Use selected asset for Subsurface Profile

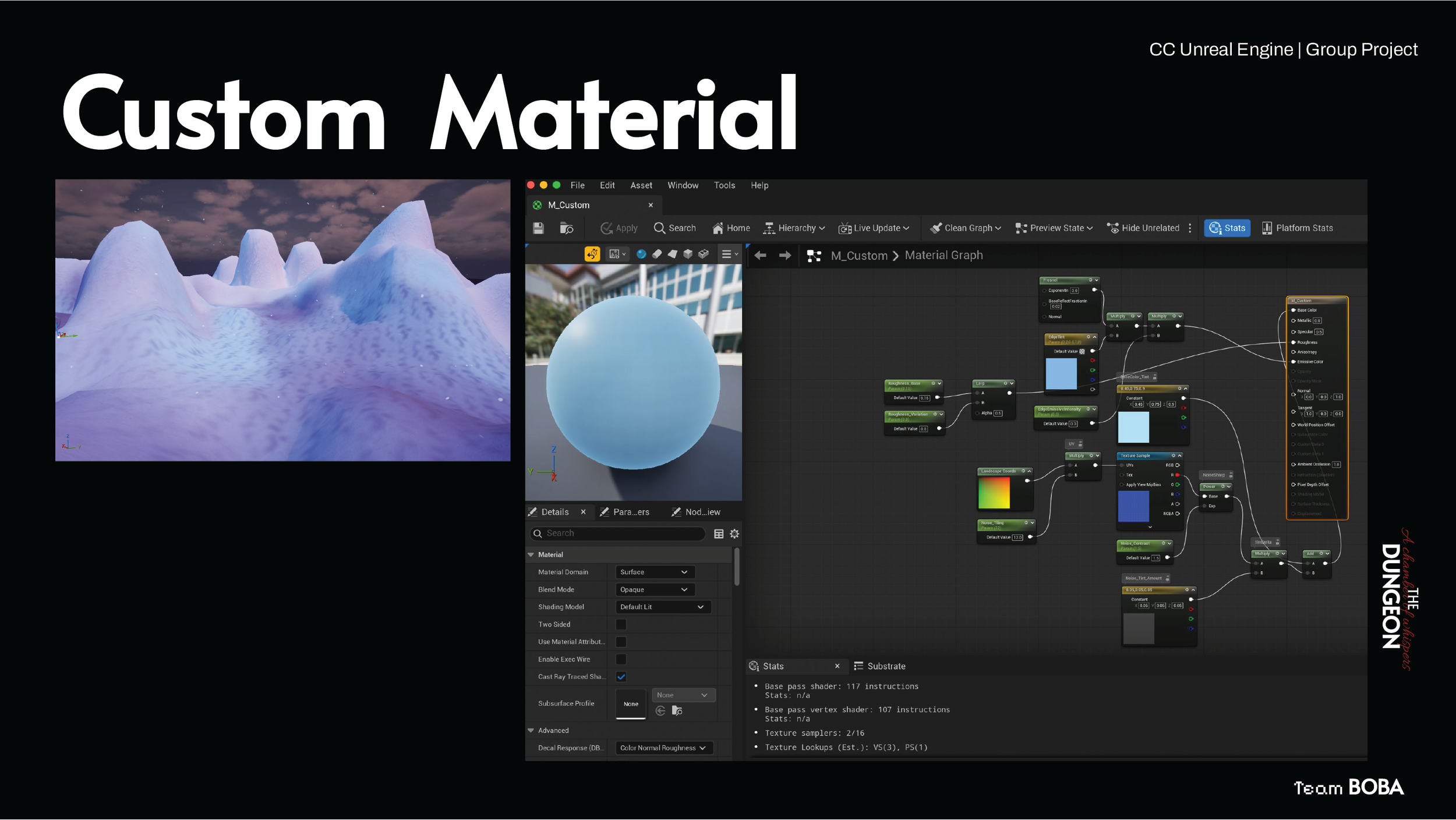[x=660, y=711]
